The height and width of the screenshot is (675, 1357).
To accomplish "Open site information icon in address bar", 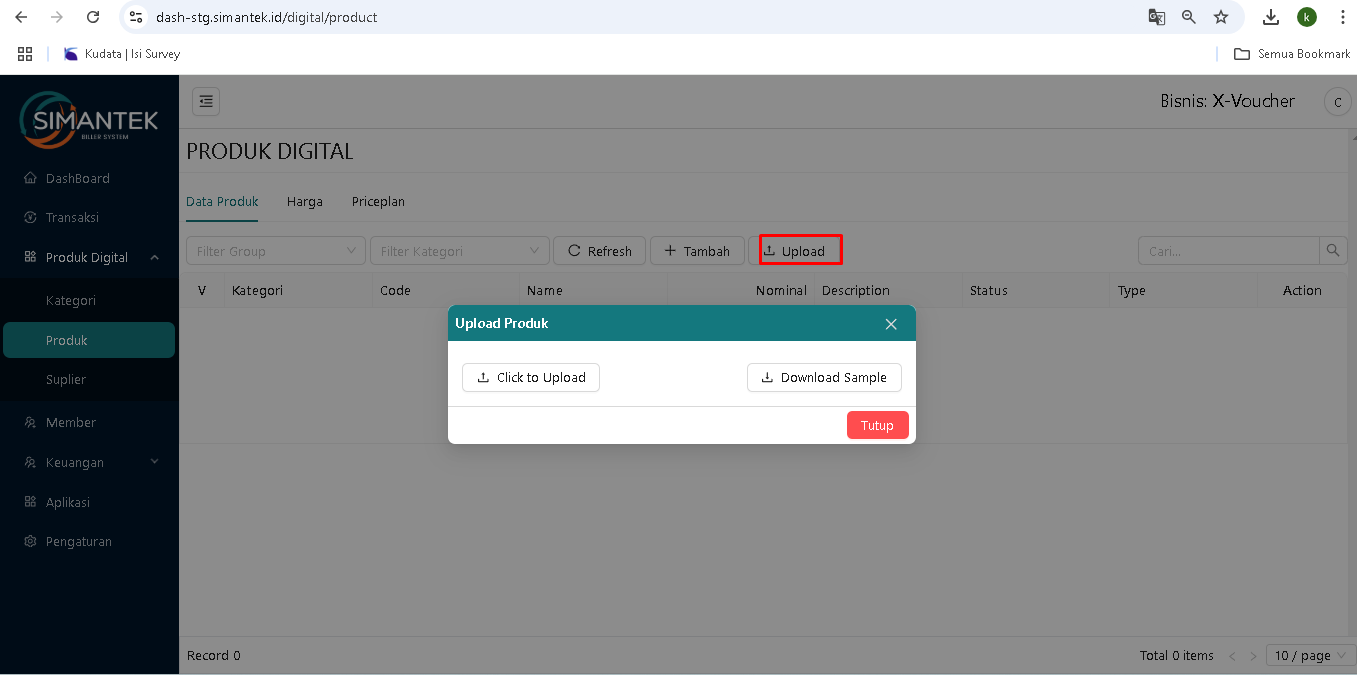I will click(x=138, y=17).
